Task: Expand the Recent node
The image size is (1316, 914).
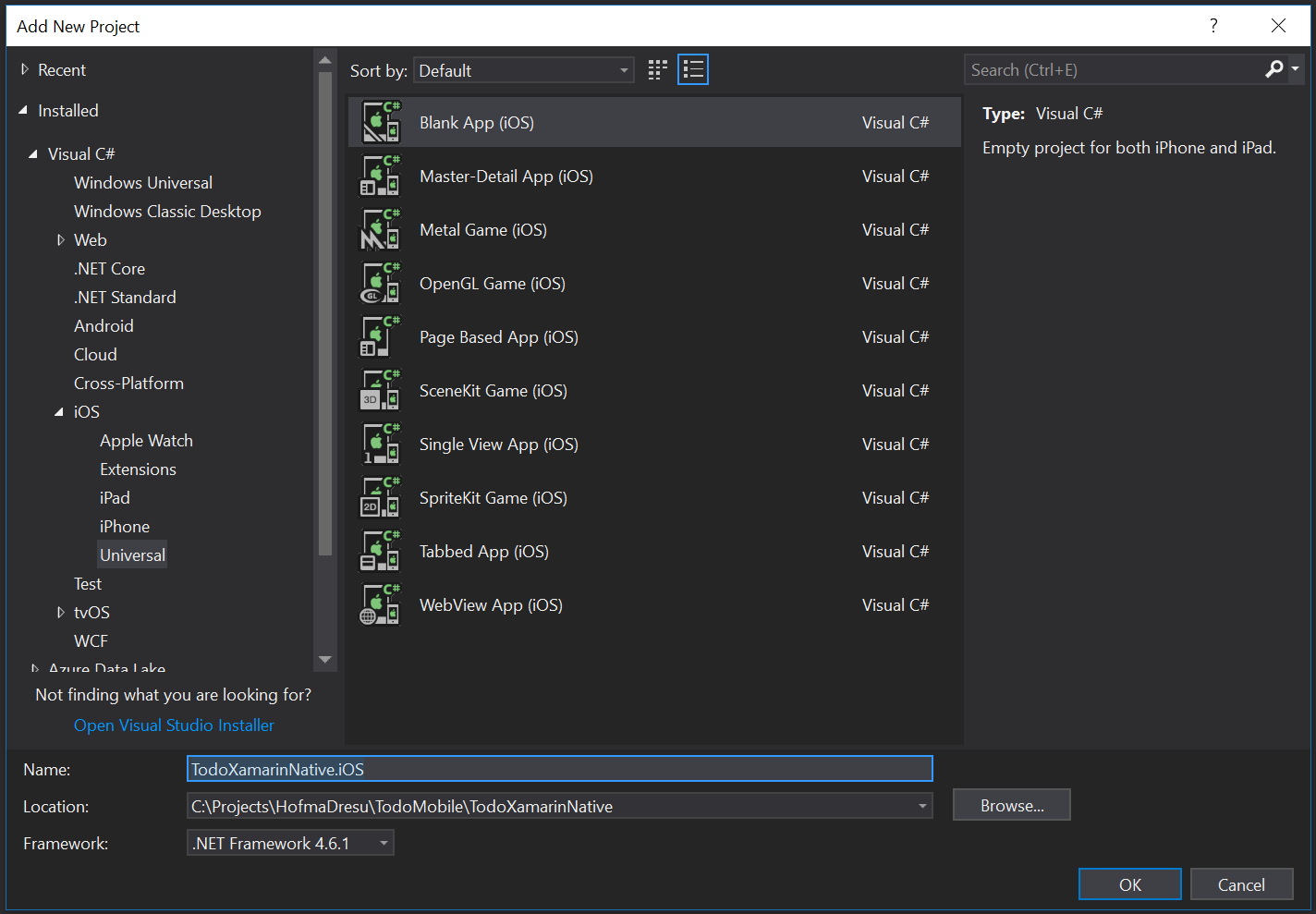Action: coord(25,69)
